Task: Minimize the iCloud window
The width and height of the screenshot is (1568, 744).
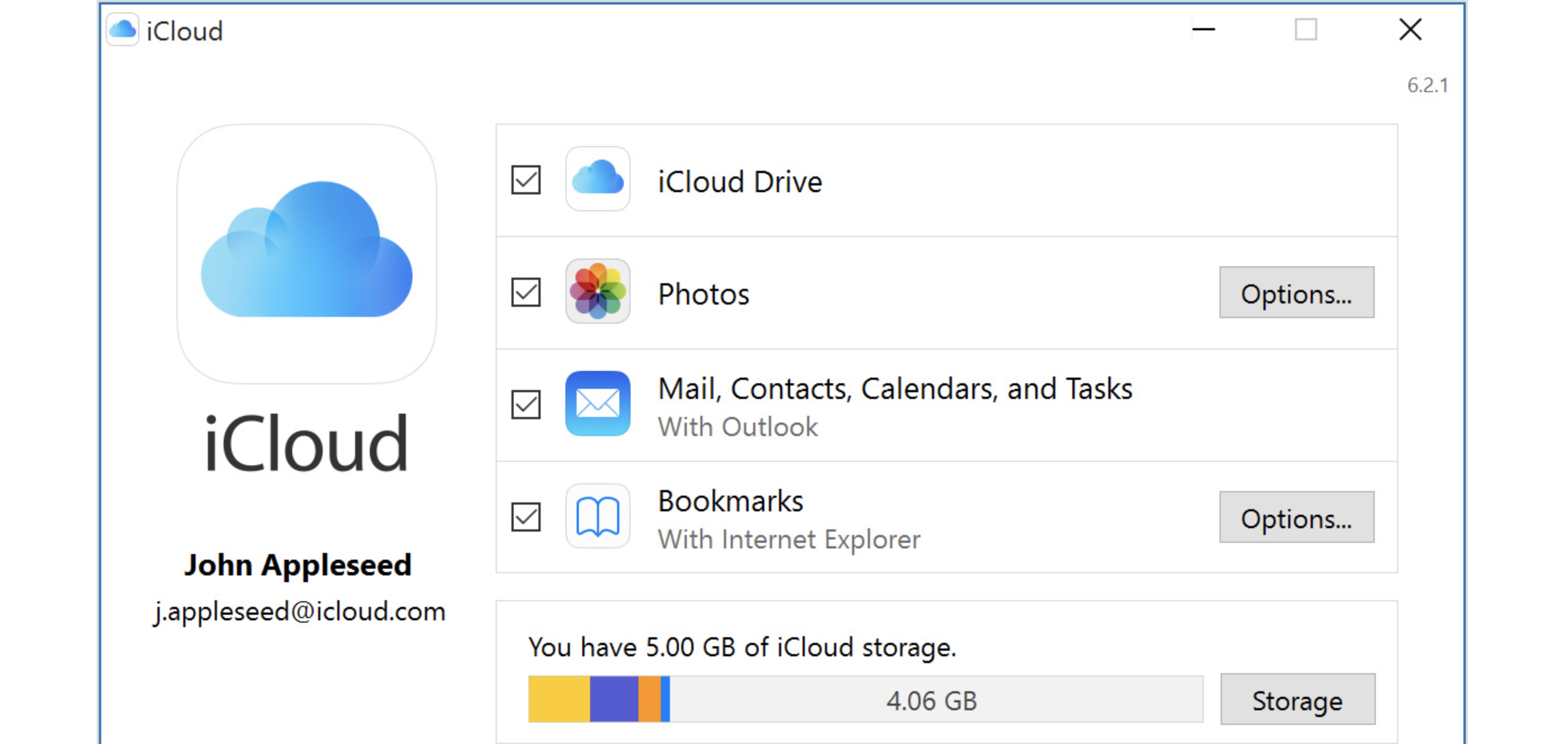Action: click(1203, 29)
